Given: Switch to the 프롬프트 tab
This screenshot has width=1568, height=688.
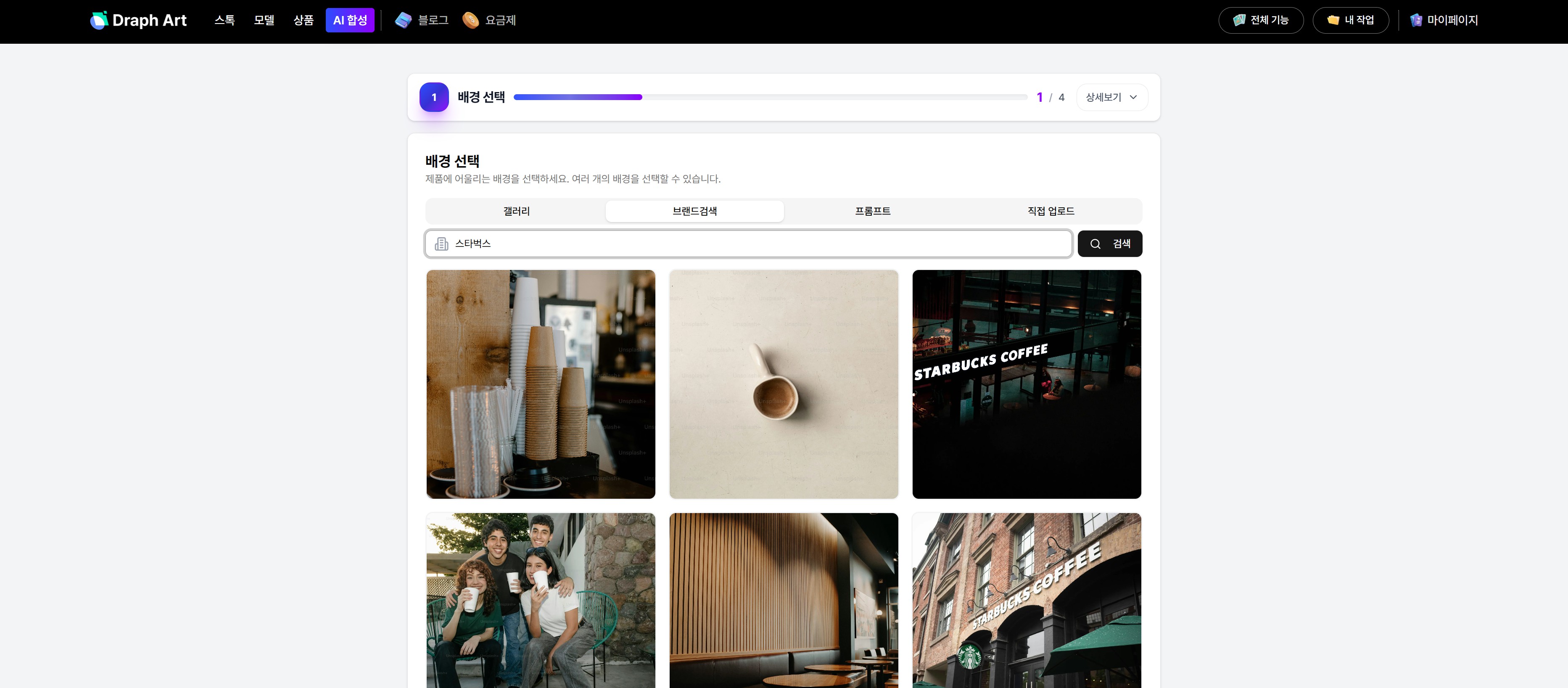Looking at the screenshot, I should [x=872, y=211].
